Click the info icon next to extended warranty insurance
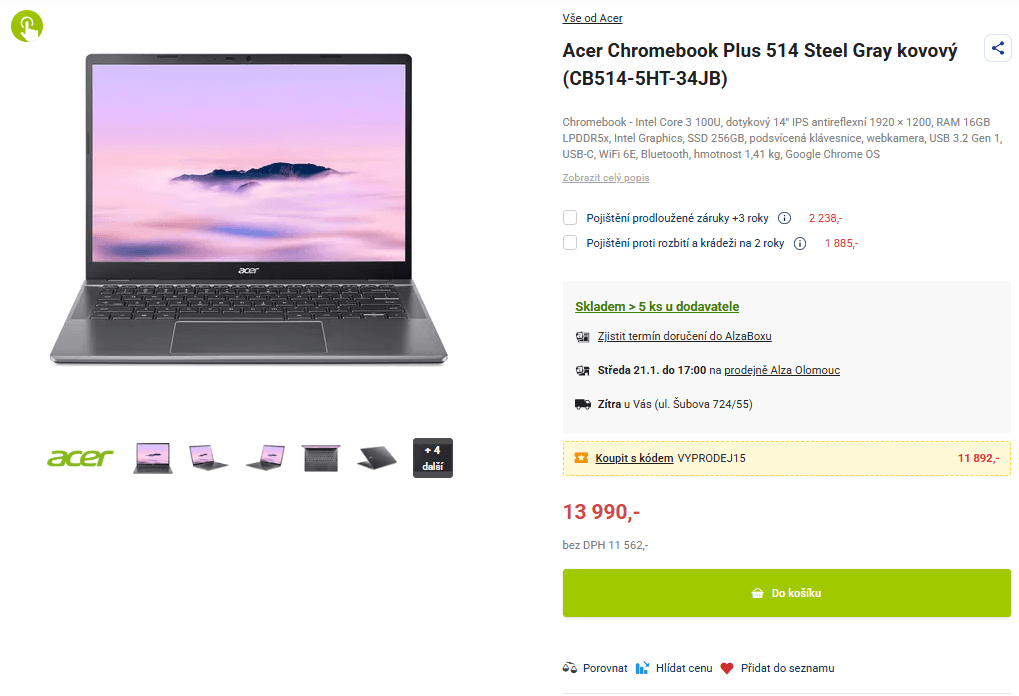This screenshot has width=1019, height=696. click(785, 217)
